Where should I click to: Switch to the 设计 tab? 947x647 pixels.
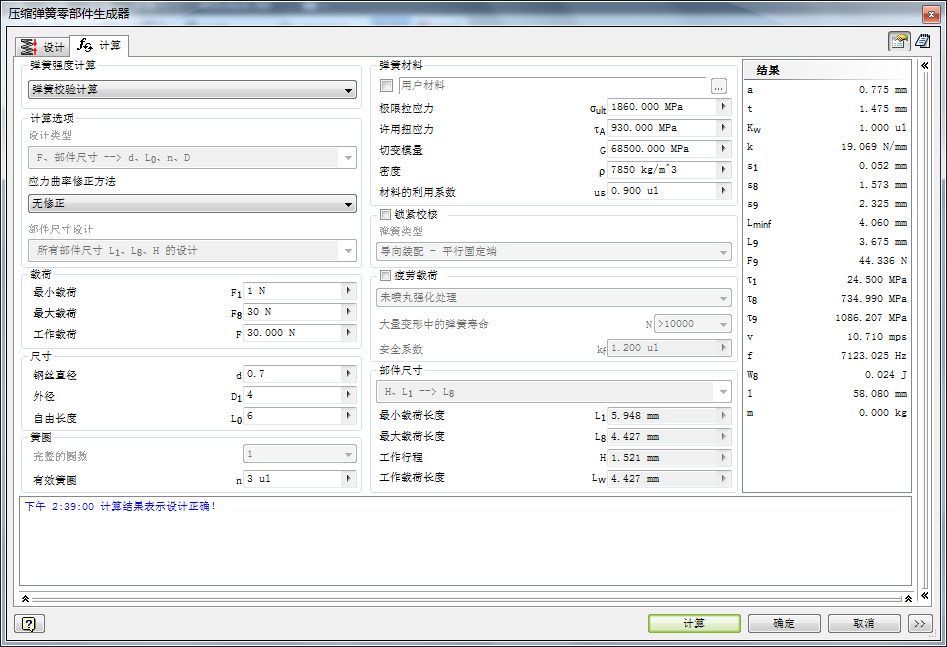coord(42,47)
